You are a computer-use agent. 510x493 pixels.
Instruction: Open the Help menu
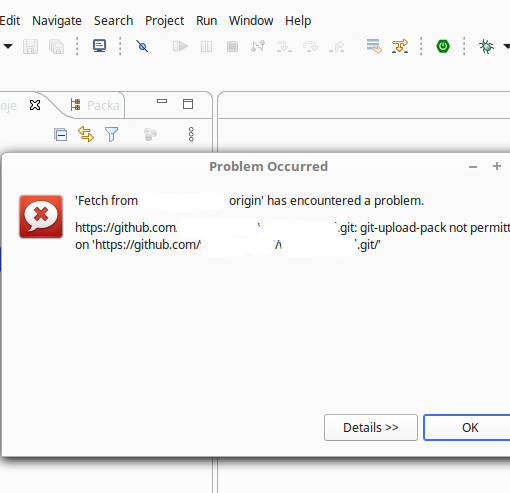298,21
